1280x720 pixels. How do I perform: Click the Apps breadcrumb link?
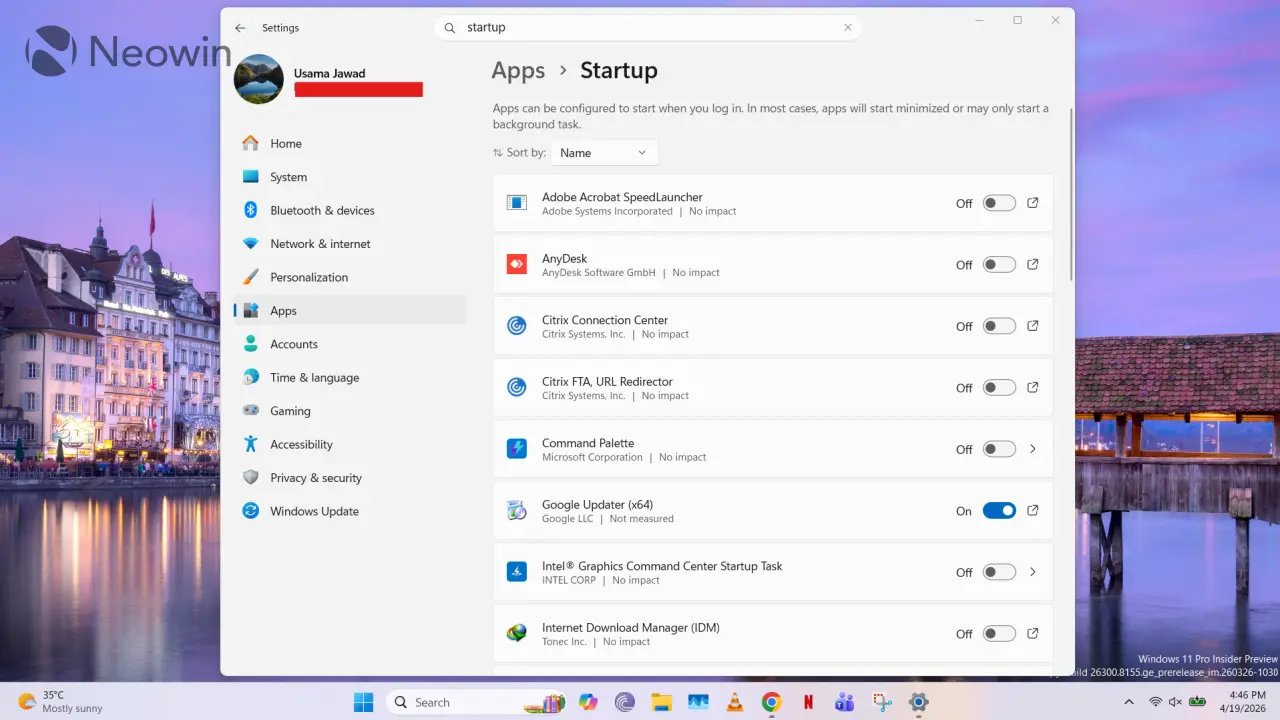click(518, 70)
